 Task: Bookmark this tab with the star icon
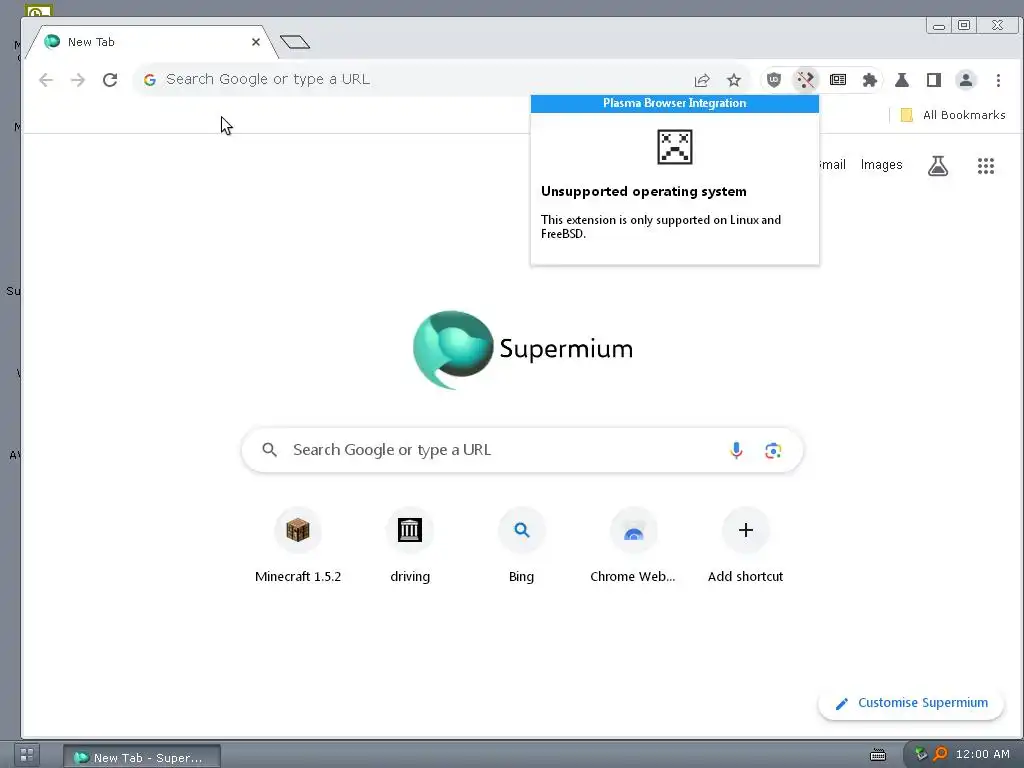(x=734, y=80)
